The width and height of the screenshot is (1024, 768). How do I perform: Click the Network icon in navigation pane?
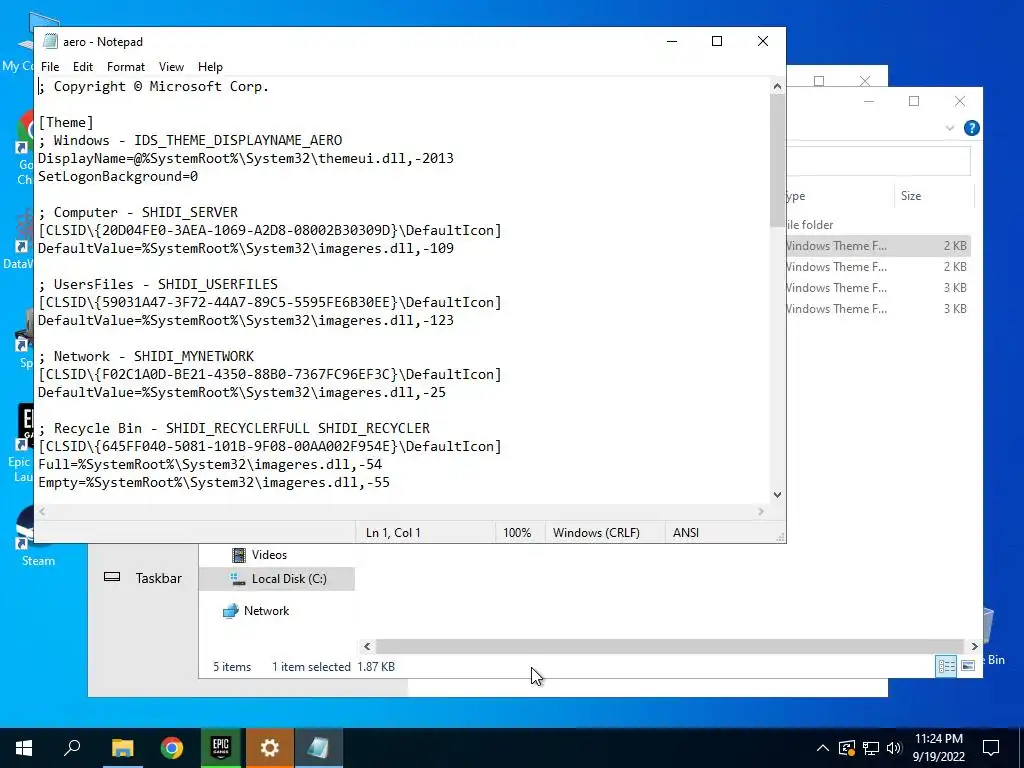tap(230, 611)
